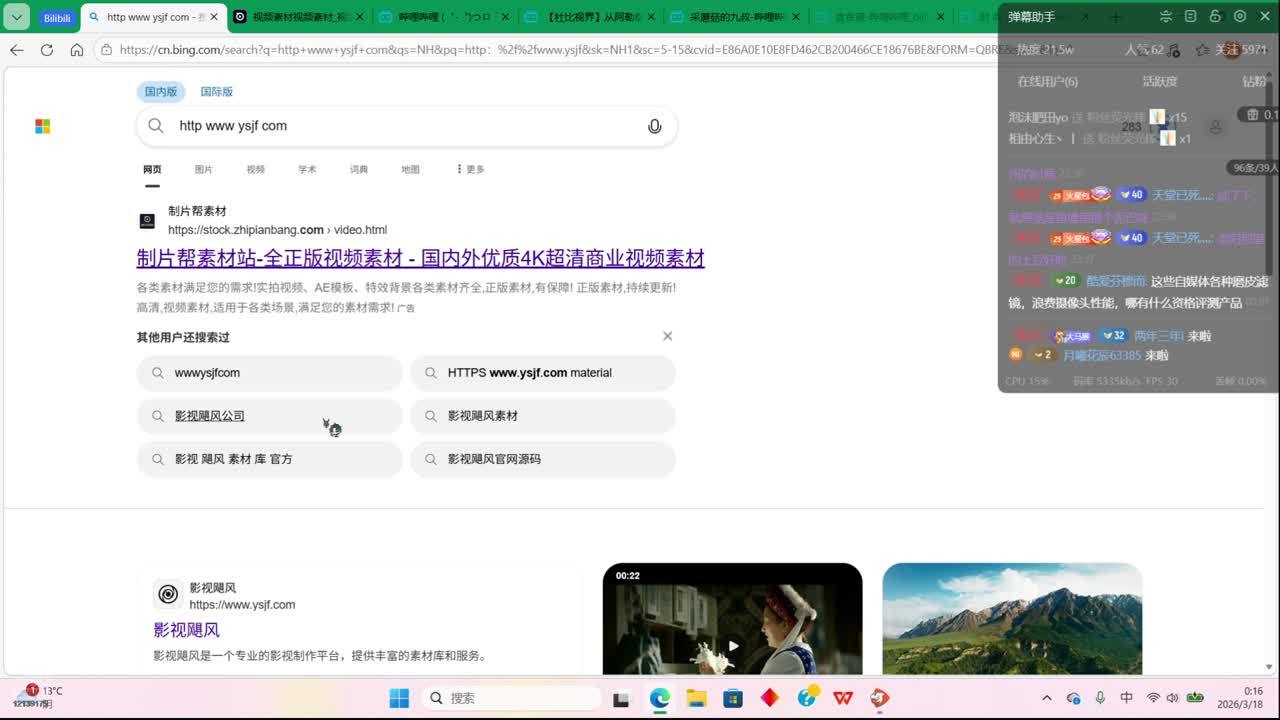Open File Explorer from the taskbar
The image size is (1280, 720).
[x=696, y=698]
